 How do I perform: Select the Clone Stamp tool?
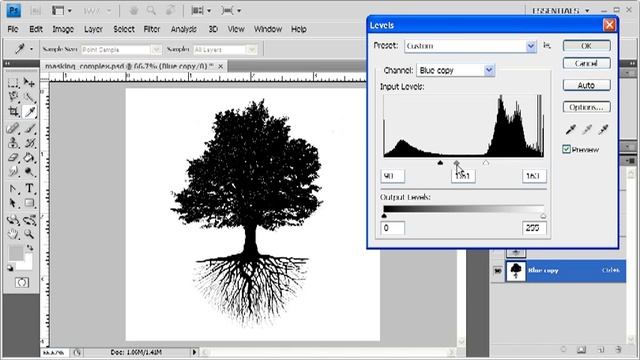[13, 143]
